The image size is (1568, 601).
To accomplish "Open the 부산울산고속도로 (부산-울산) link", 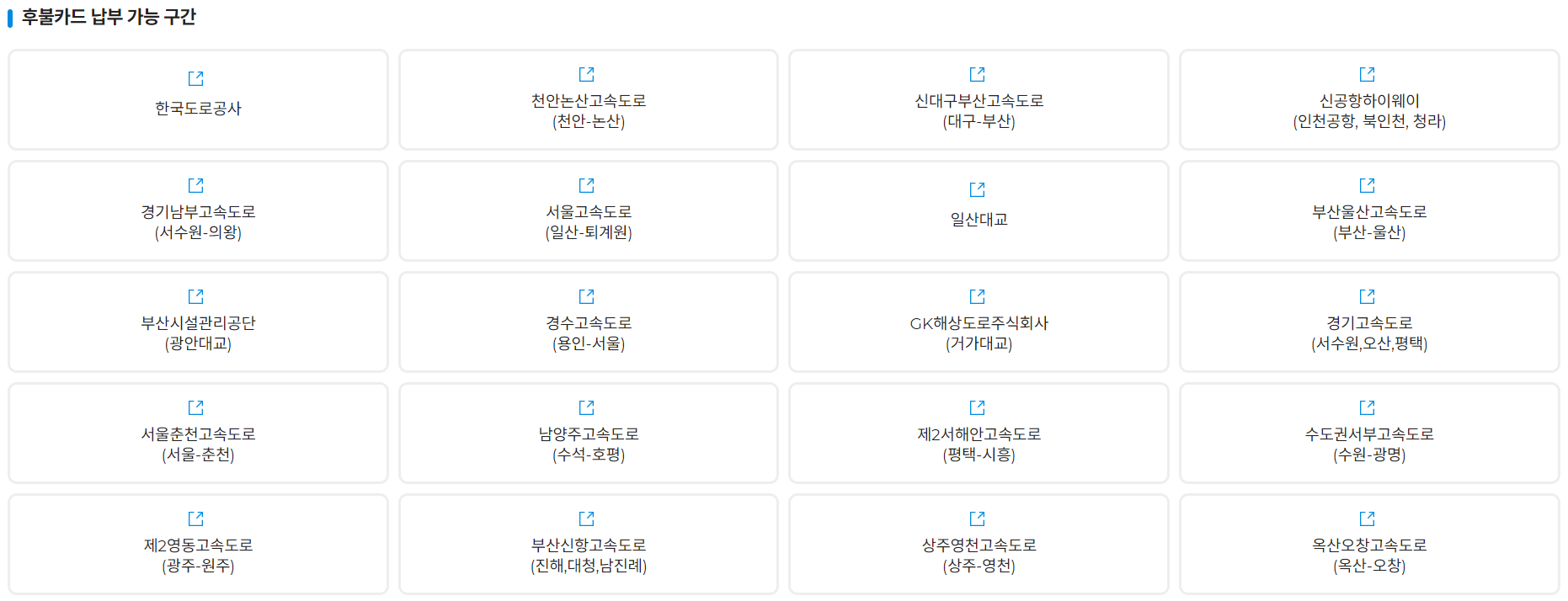I will (x=1368, y=210).
